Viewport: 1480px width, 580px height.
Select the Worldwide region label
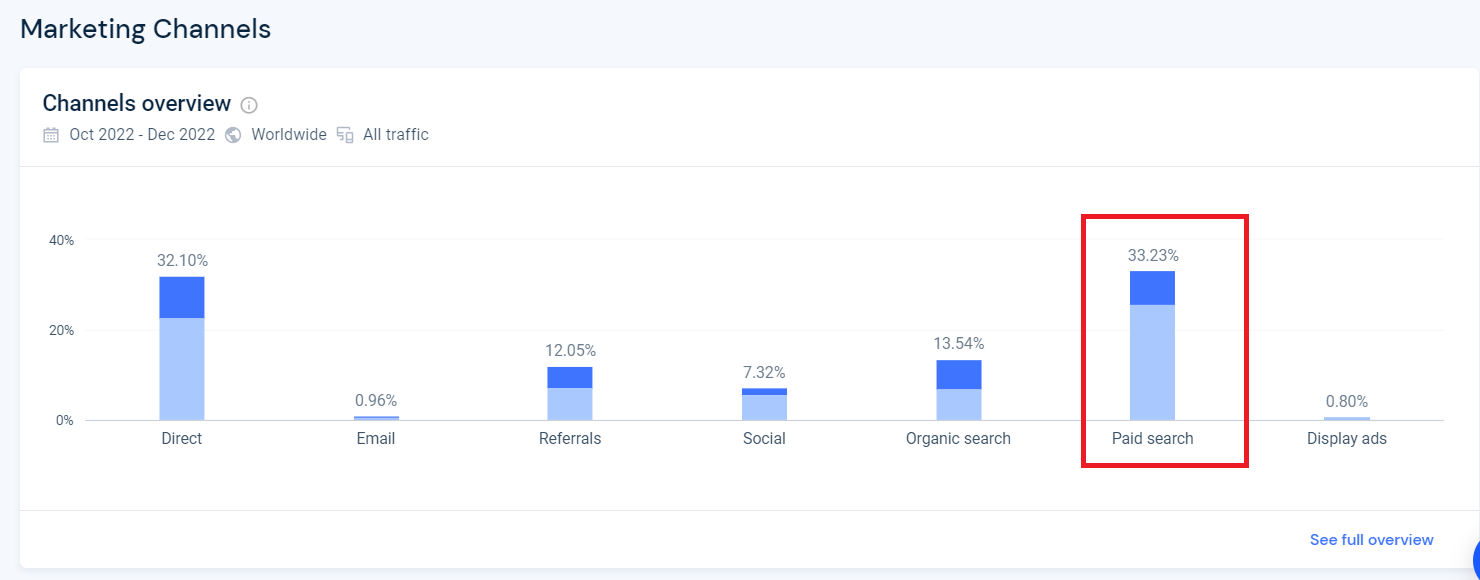coord(289,135)
